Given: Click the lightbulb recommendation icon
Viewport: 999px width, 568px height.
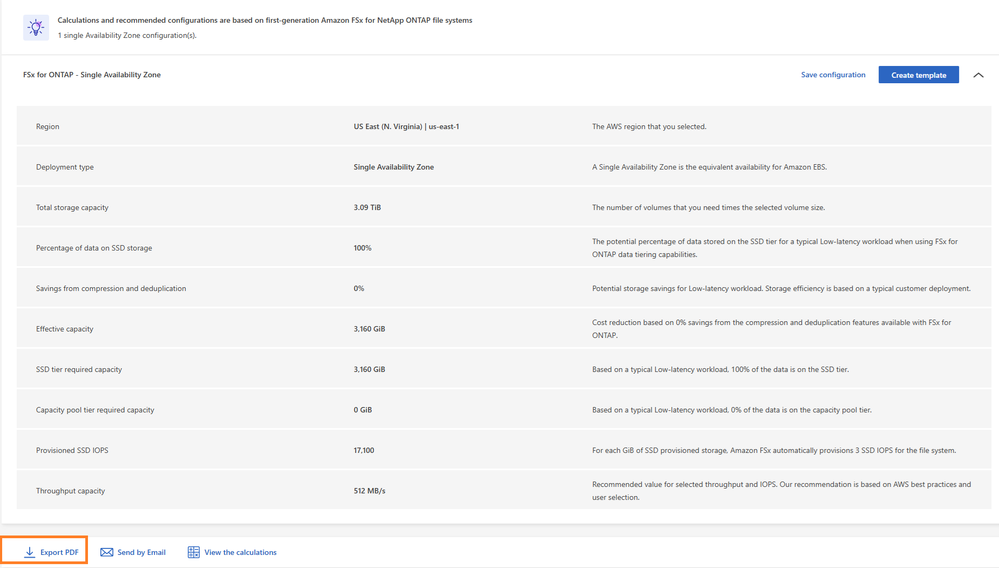Looking at the screenshot, I should coord(36,28).
